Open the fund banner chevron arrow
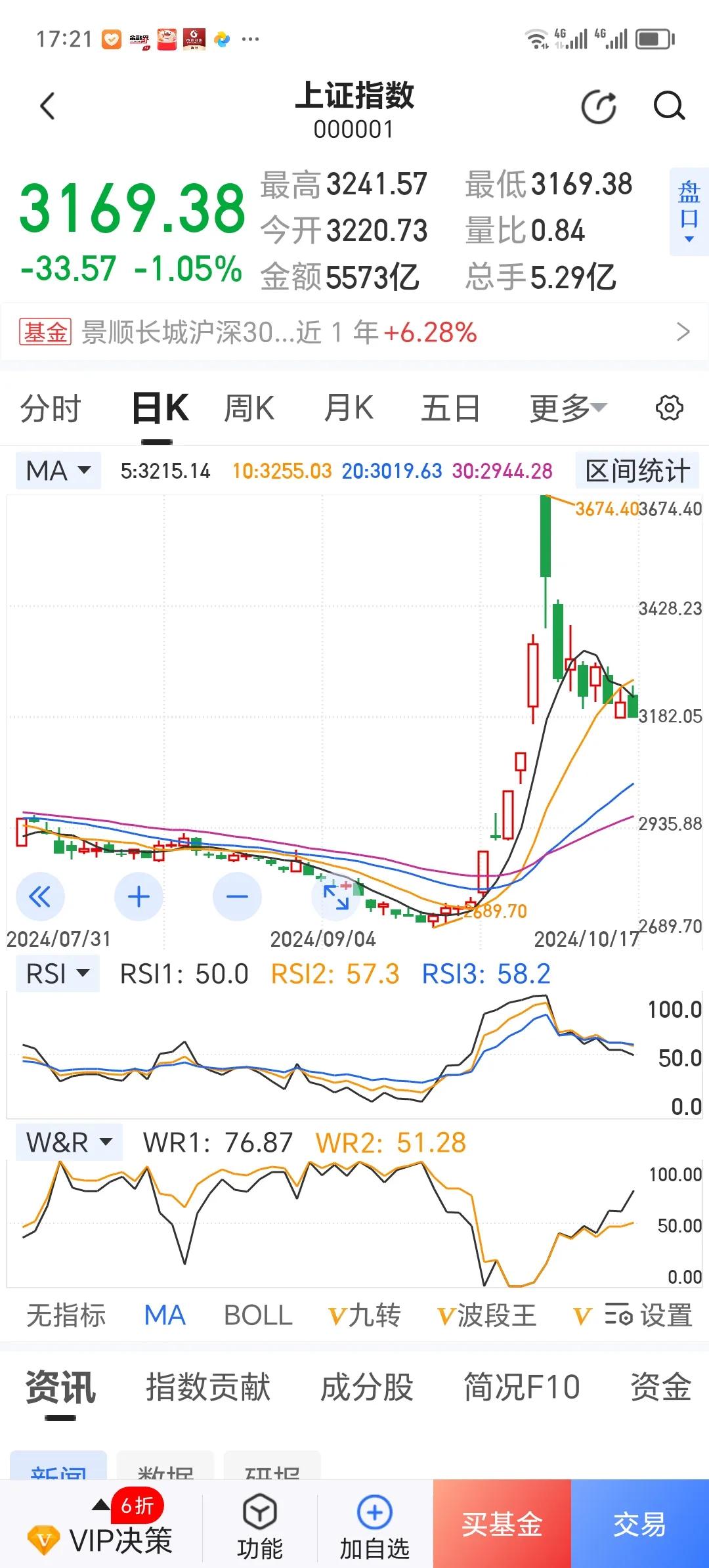The width and height of the screenshot is (709, 1568). tap(683, 332)
